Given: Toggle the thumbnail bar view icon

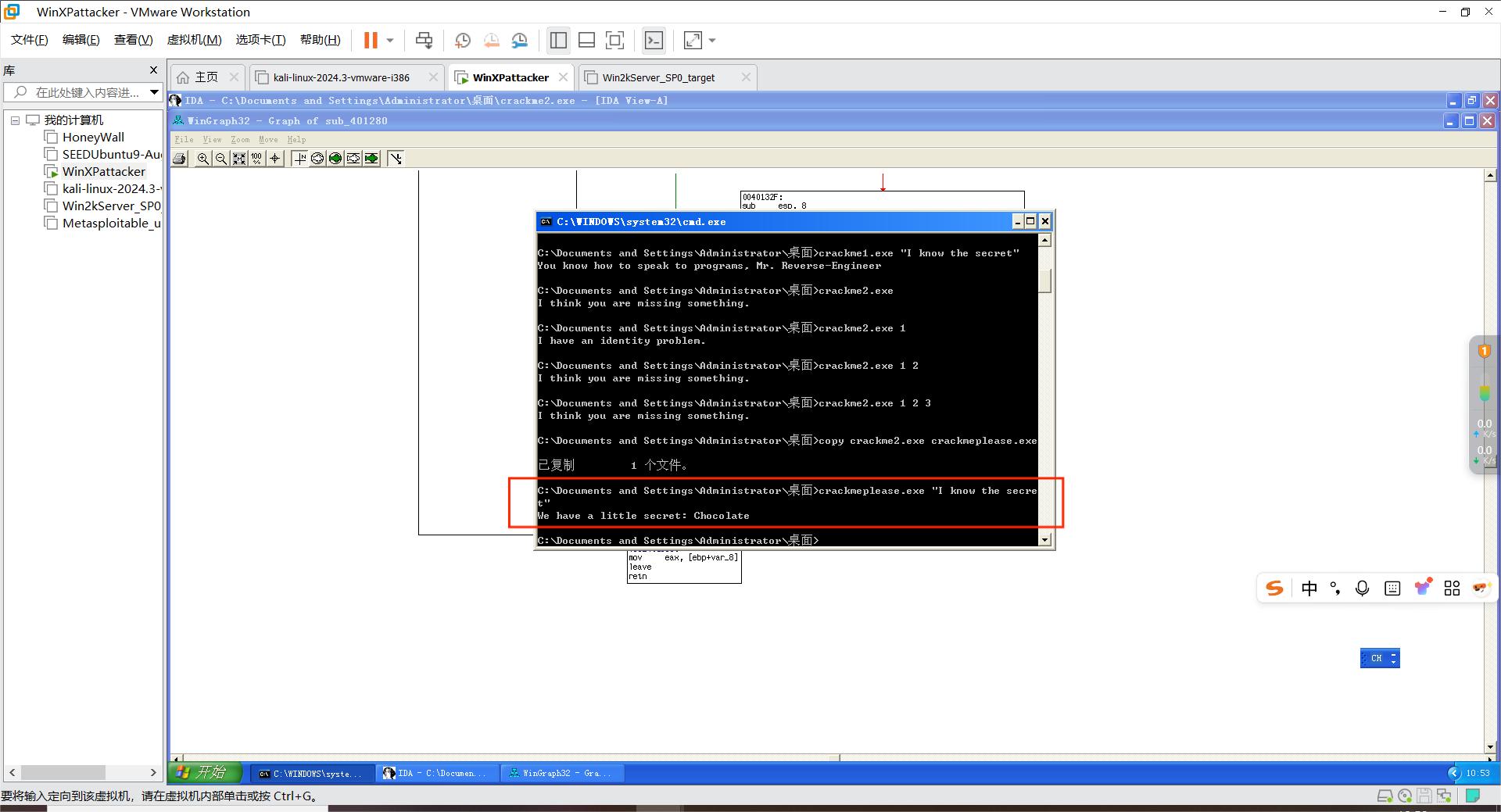Looking at the screenshot, I should pos(587,40).
